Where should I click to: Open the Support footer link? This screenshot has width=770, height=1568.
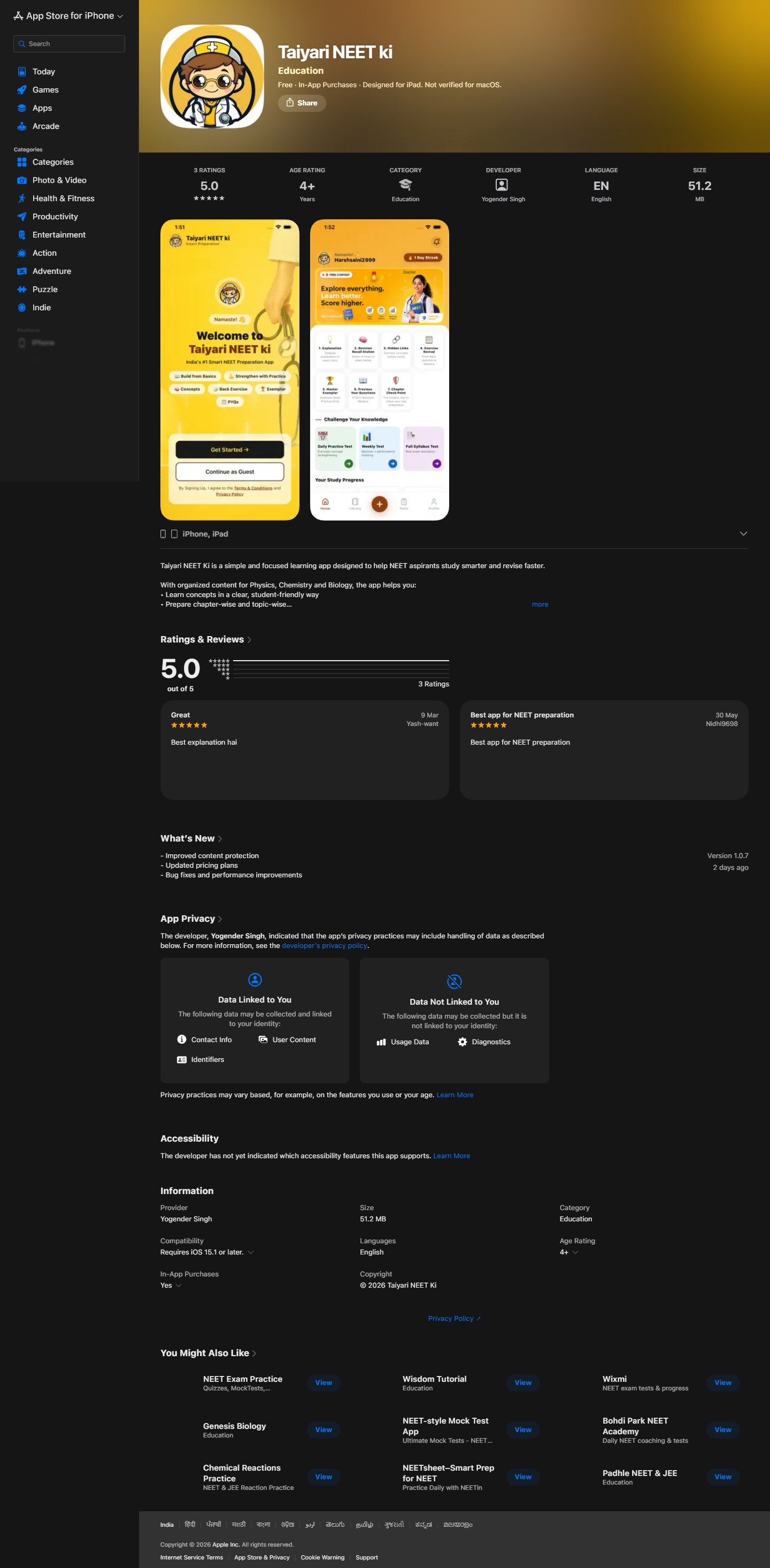(367, 1558)
